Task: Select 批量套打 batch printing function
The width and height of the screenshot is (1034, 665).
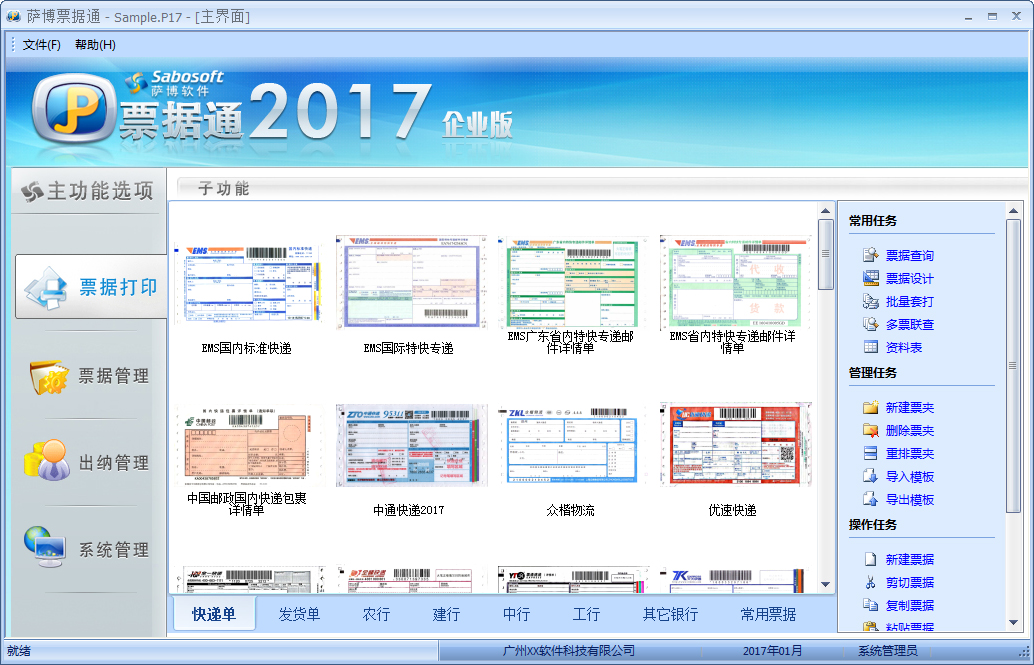Action: coord(911,300)
